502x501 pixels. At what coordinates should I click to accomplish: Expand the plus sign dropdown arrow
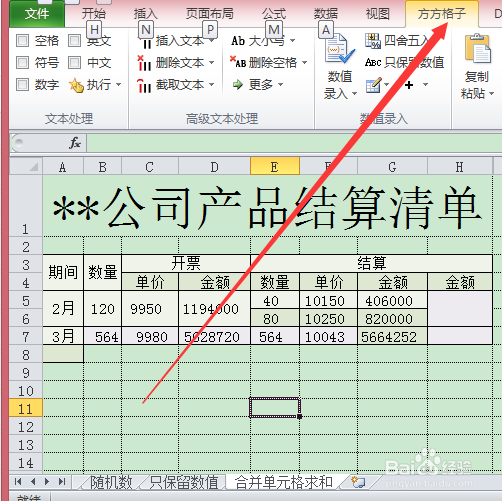425,85
